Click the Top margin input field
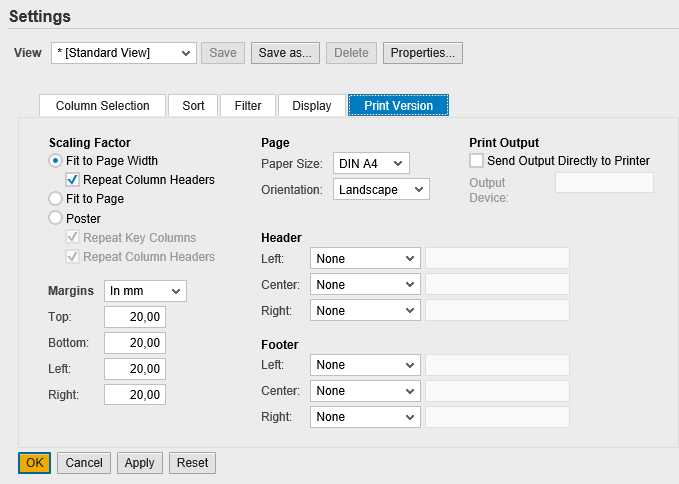This screenshot has height=484, width=679. point(135,317)
